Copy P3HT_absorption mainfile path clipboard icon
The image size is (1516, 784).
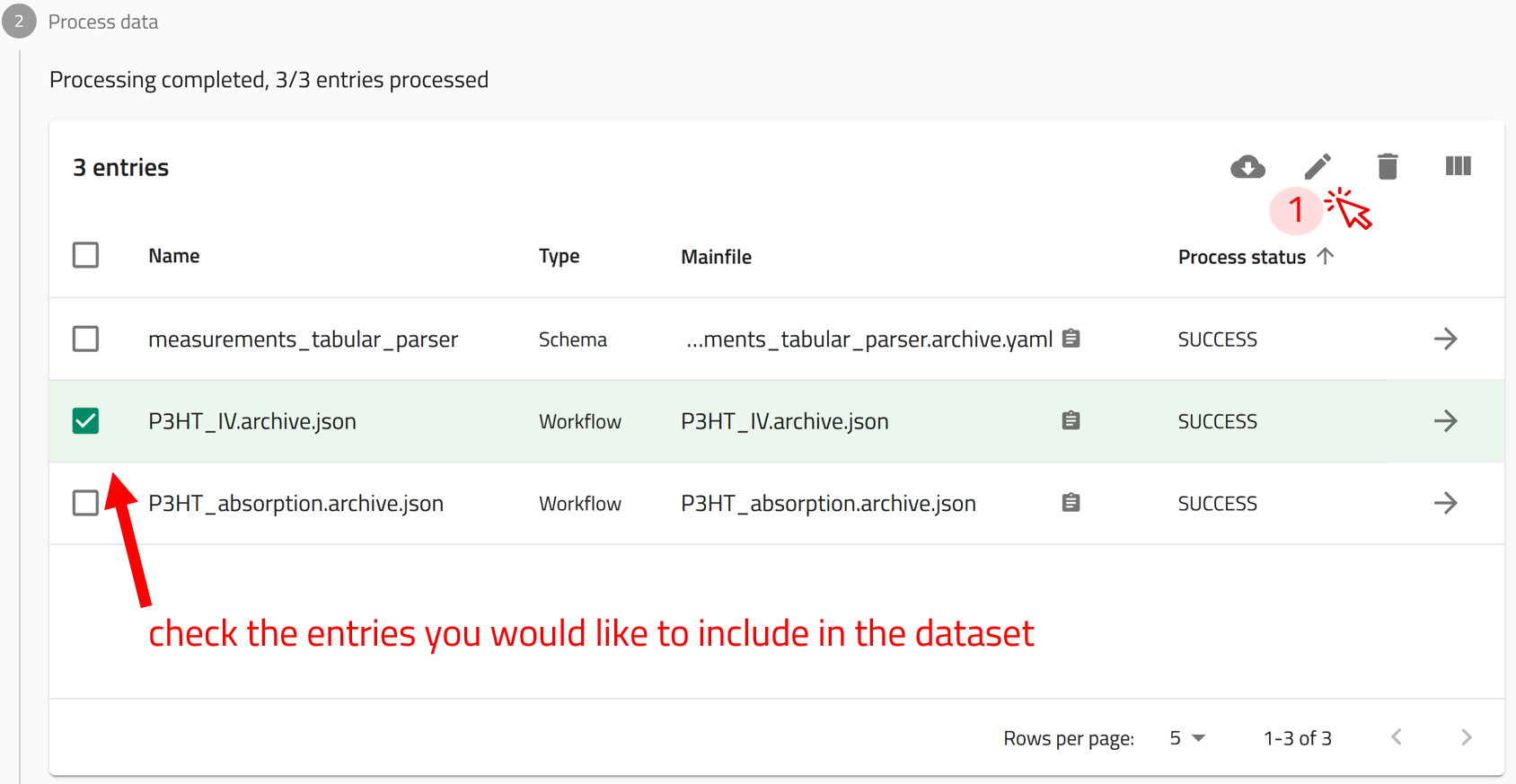pyautogui.click(x=1071, y=503)
